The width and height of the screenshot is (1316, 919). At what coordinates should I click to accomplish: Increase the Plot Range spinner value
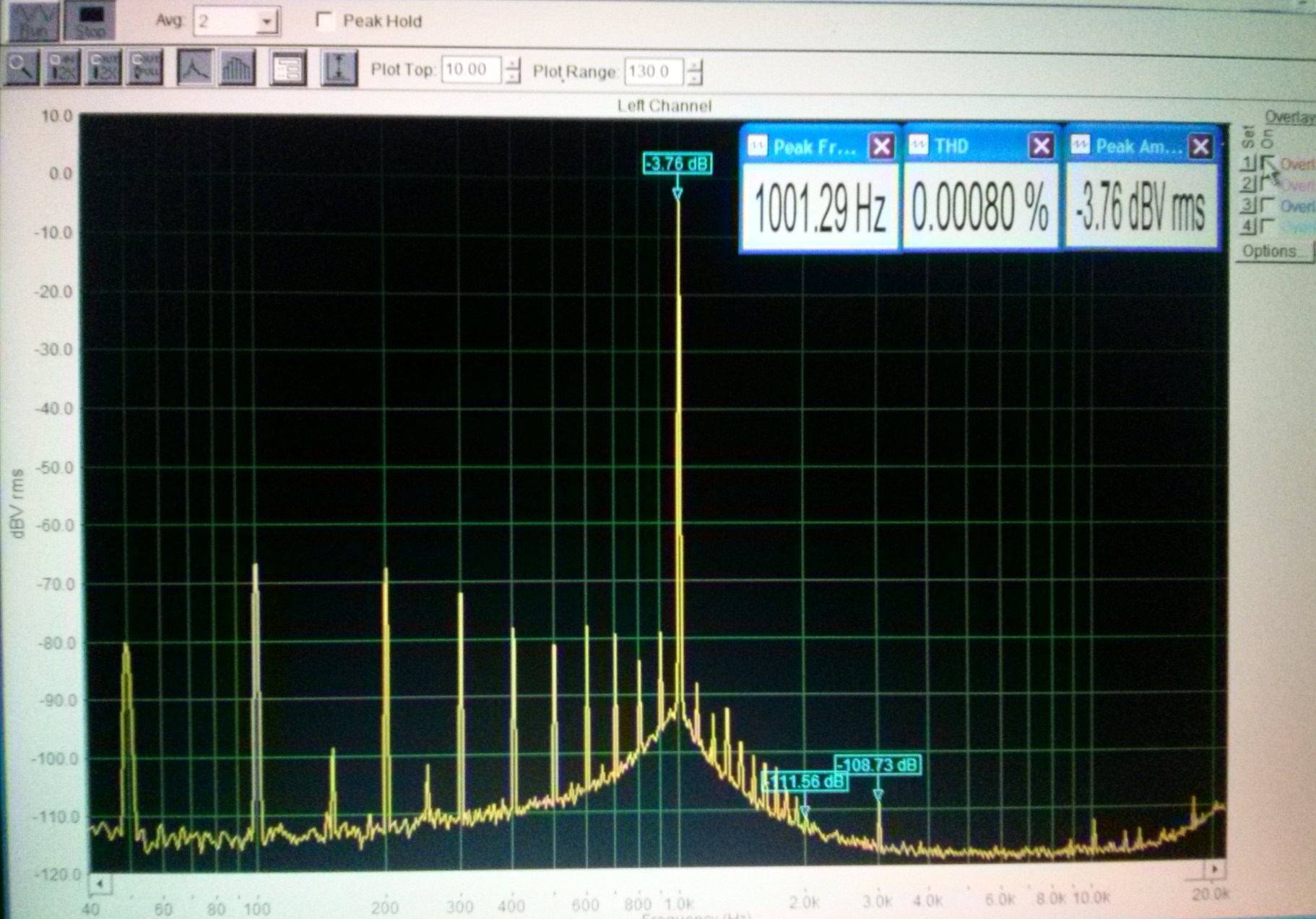click(x=693, y=64)
